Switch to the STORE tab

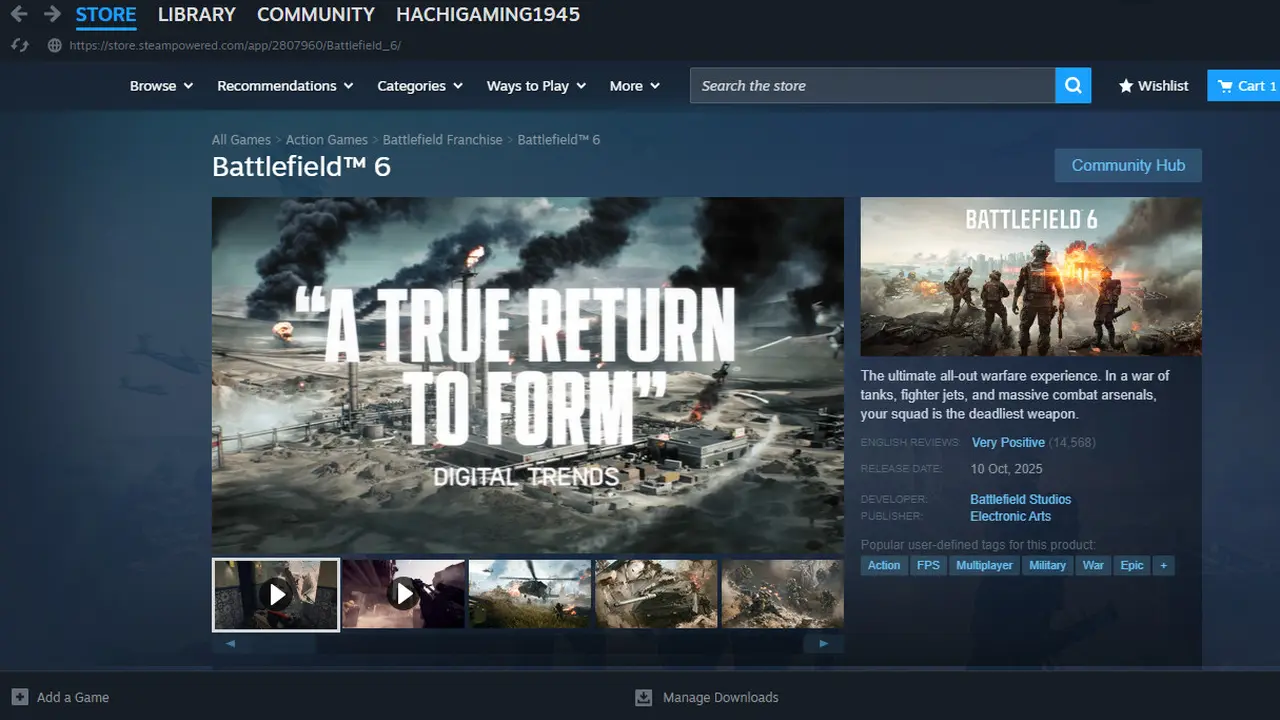tap(106, 15)
